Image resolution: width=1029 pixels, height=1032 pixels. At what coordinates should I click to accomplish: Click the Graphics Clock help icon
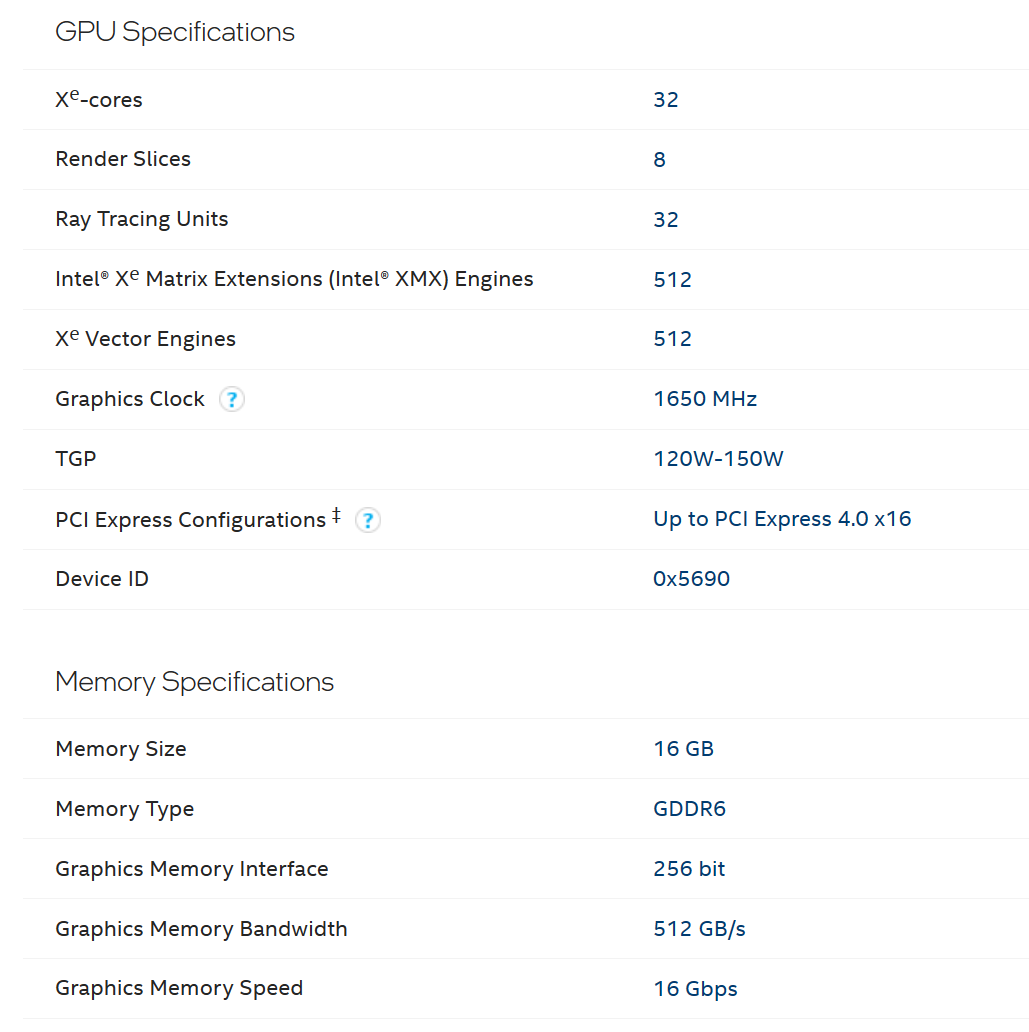(232, 400)
